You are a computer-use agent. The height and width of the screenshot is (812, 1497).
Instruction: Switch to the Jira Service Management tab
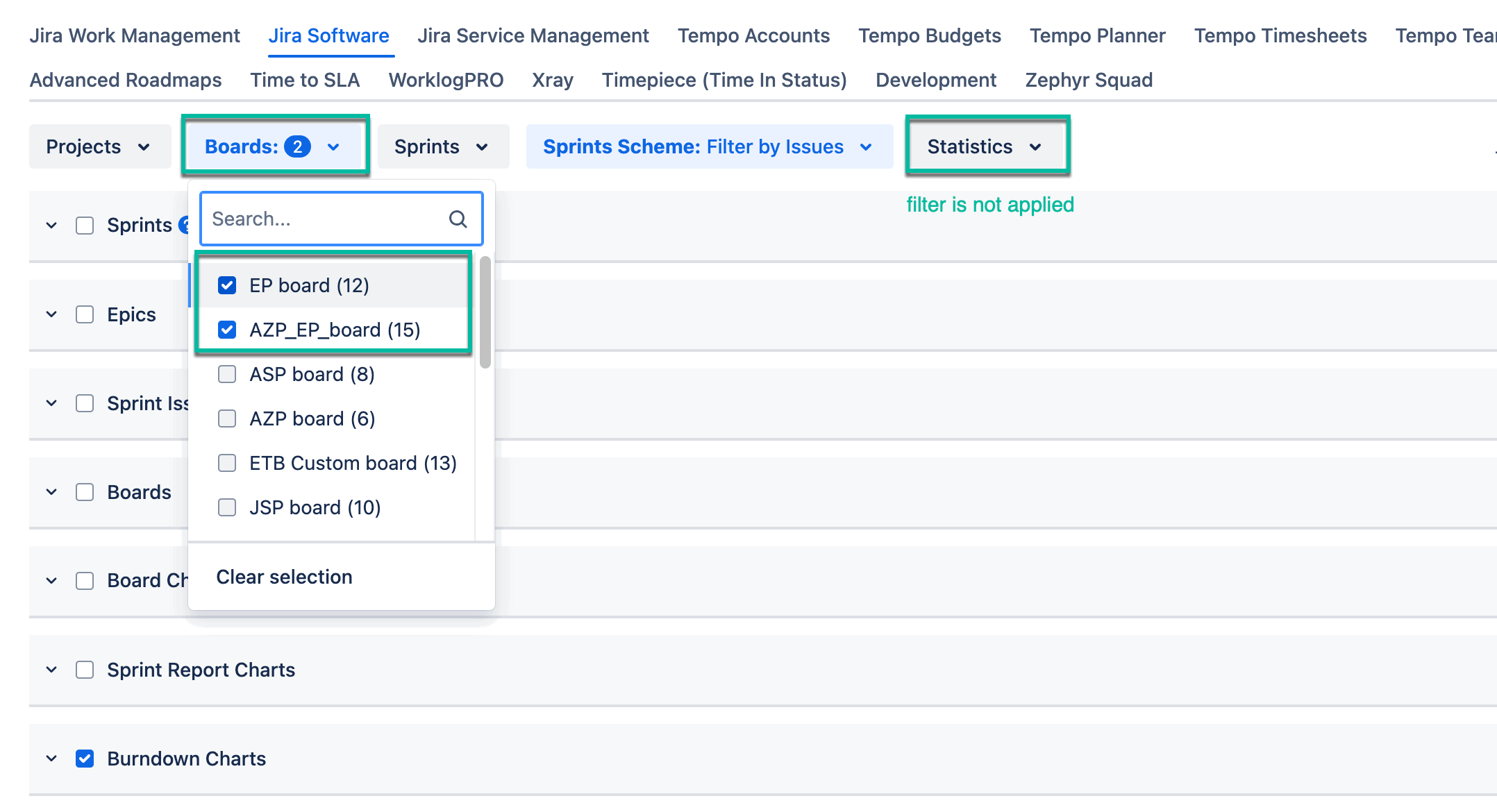tap(533, 36)
